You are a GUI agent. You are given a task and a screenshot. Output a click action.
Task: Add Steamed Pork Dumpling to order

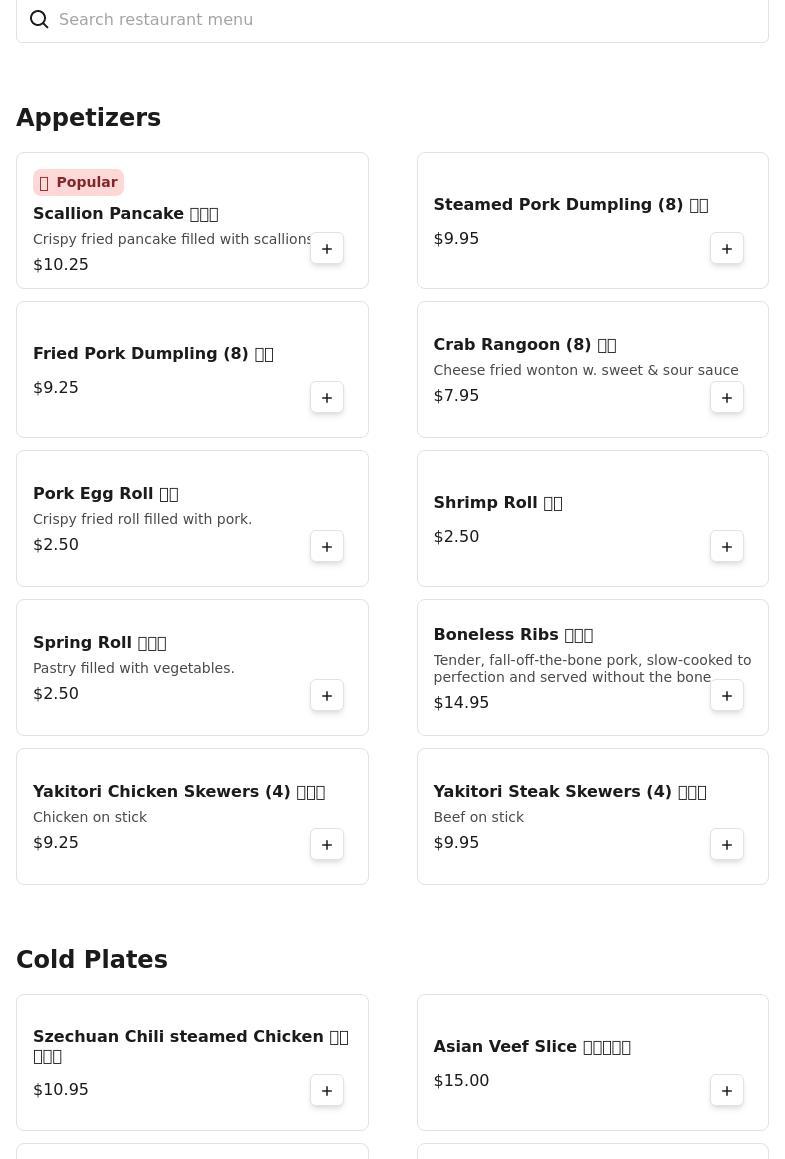coord(727,249)
